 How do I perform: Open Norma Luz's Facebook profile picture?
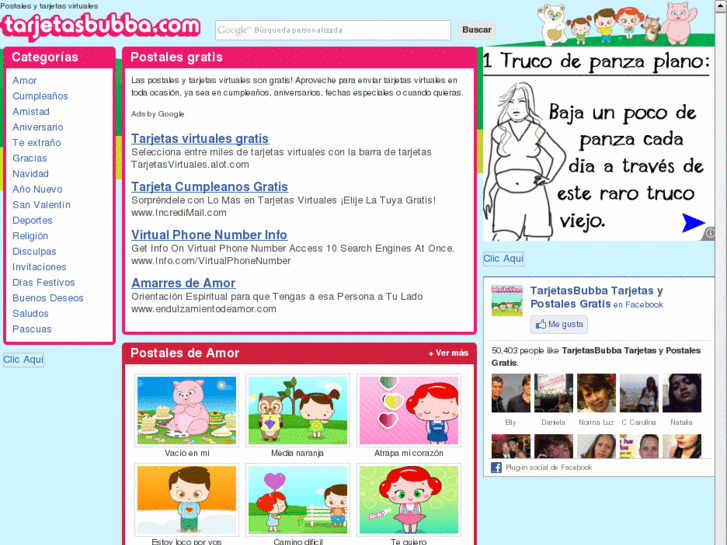tap(596, 393)
